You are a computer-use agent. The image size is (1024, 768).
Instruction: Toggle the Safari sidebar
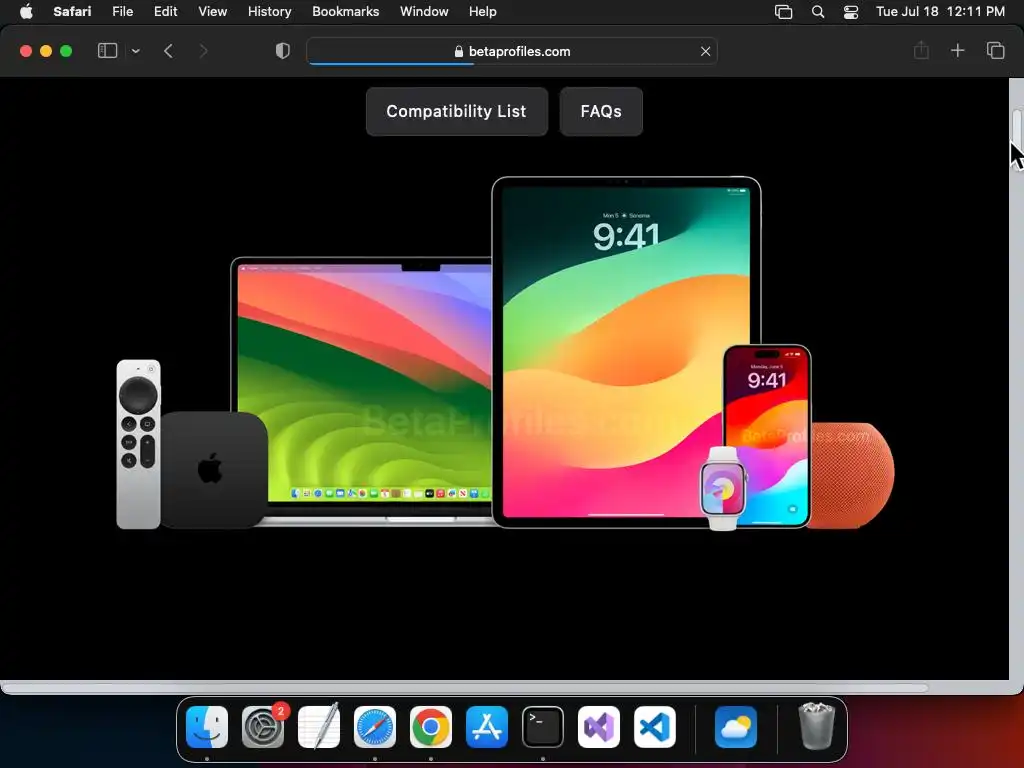coord(107,50)
